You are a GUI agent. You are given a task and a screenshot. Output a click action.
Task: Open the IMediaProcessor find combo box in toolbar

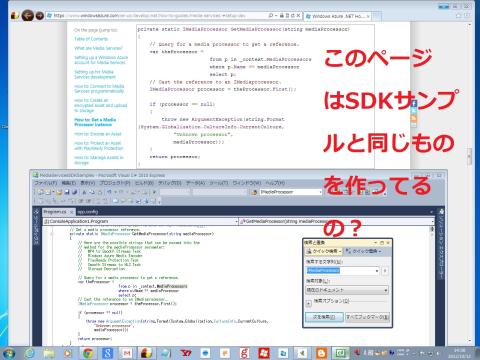pos(291,192)
